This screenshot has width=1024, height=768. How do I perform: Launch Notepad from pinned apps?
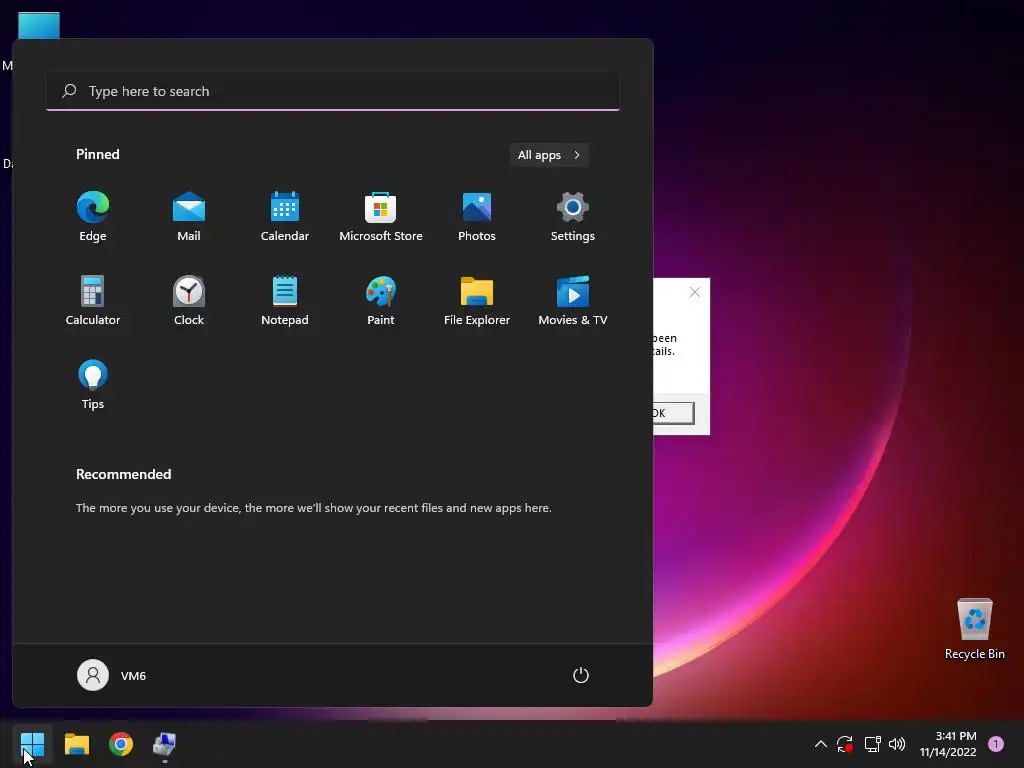click(285, 300)
